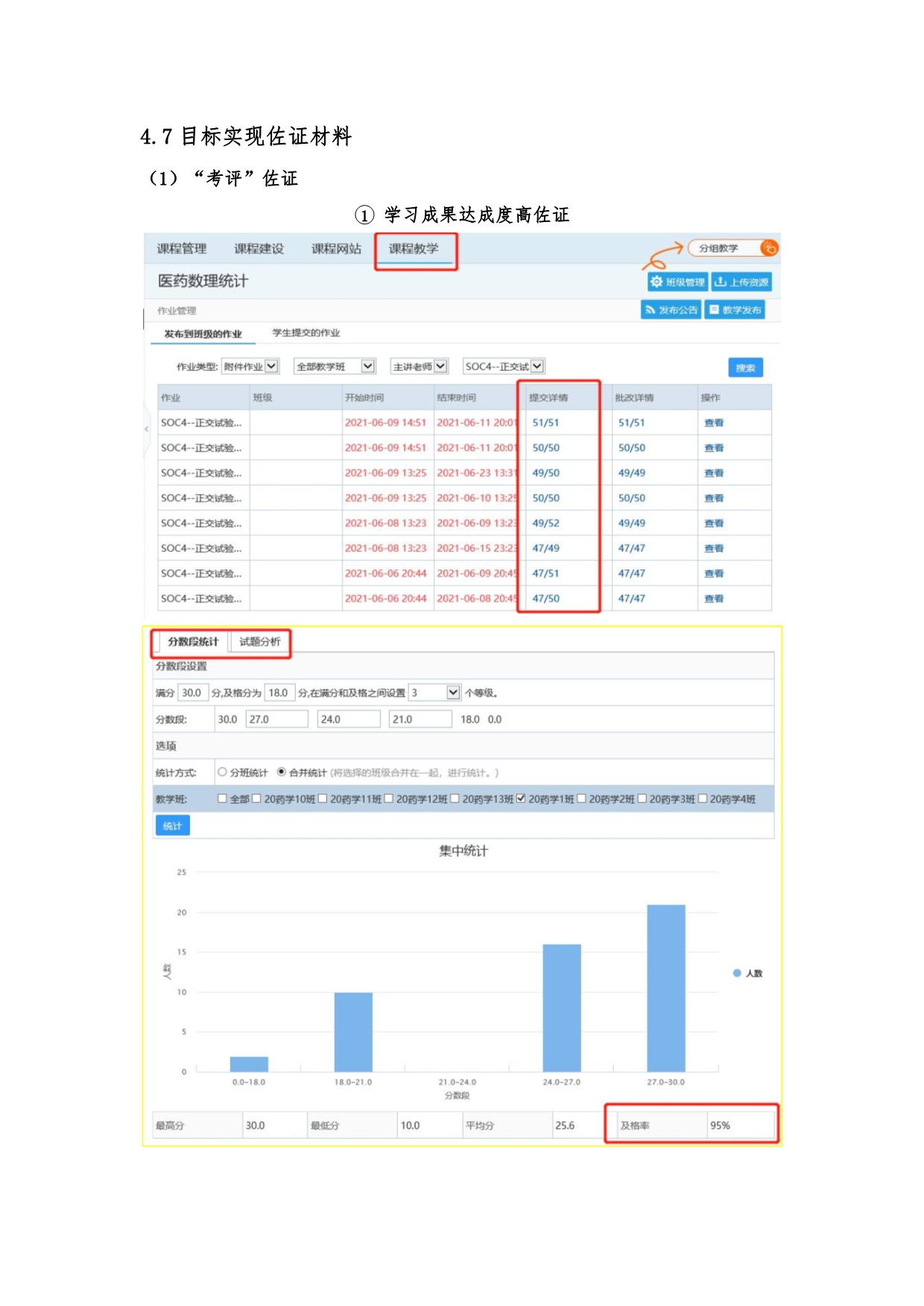This screenshot has width=924, height=1306.
Task: Click the 平均分 25.6 value
Action: (565, 1125)
